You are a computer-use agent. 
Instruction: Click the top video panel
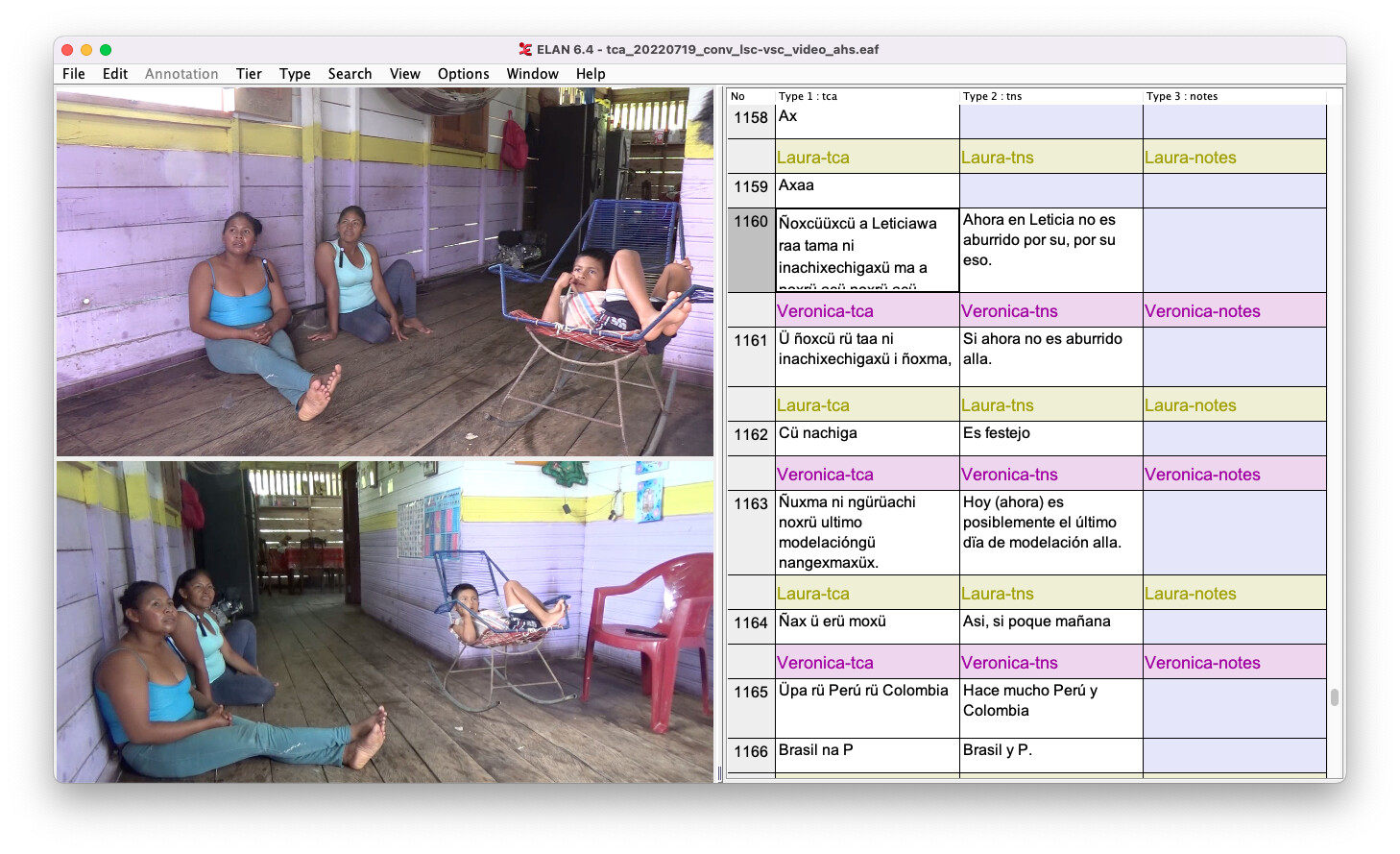tap(384, 272)
